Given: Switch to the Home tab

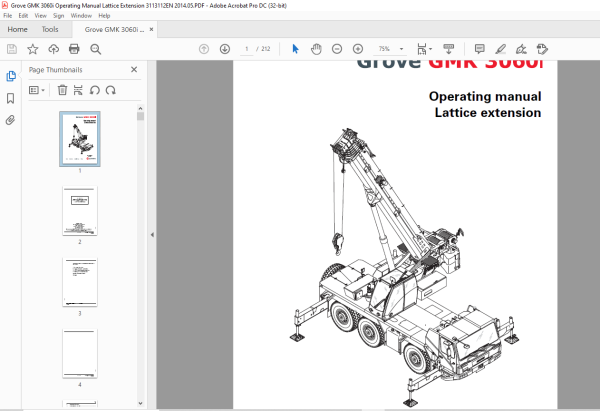Looking at the screenshot, I should pyautogui.click(x=18, y=29).
